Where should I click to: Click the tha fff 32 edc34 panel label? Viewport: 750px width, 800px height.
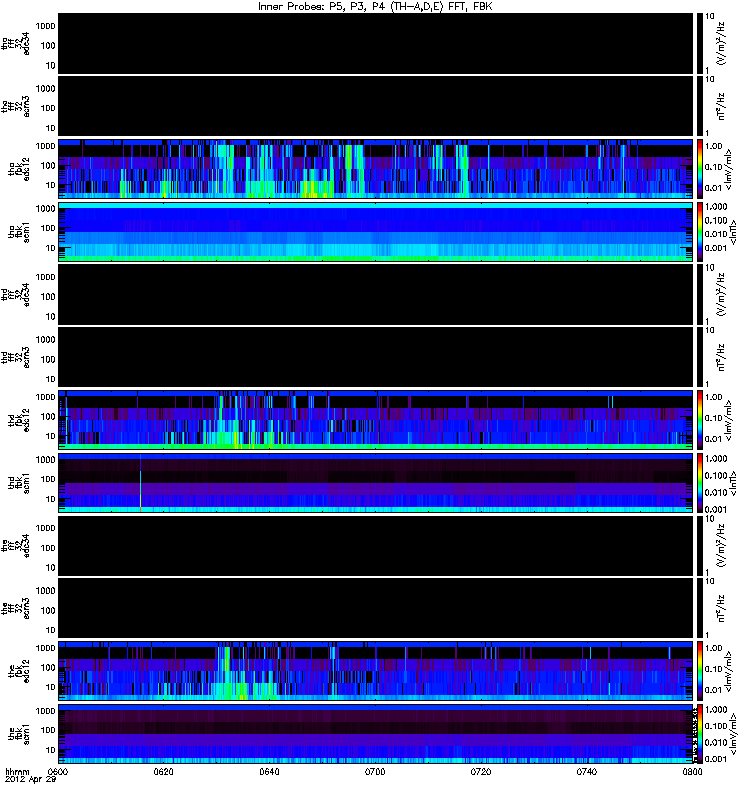(x=16, y=43)
